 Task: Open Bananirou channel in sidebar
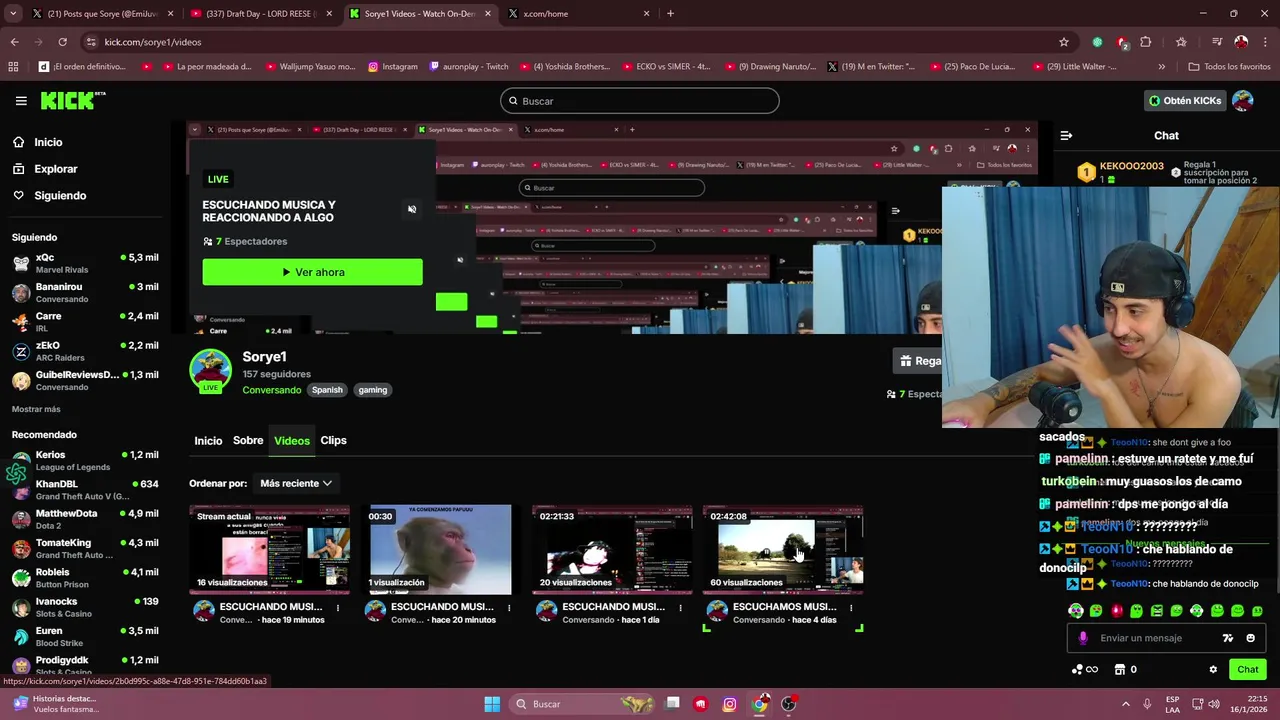click(x=86, y=293)
